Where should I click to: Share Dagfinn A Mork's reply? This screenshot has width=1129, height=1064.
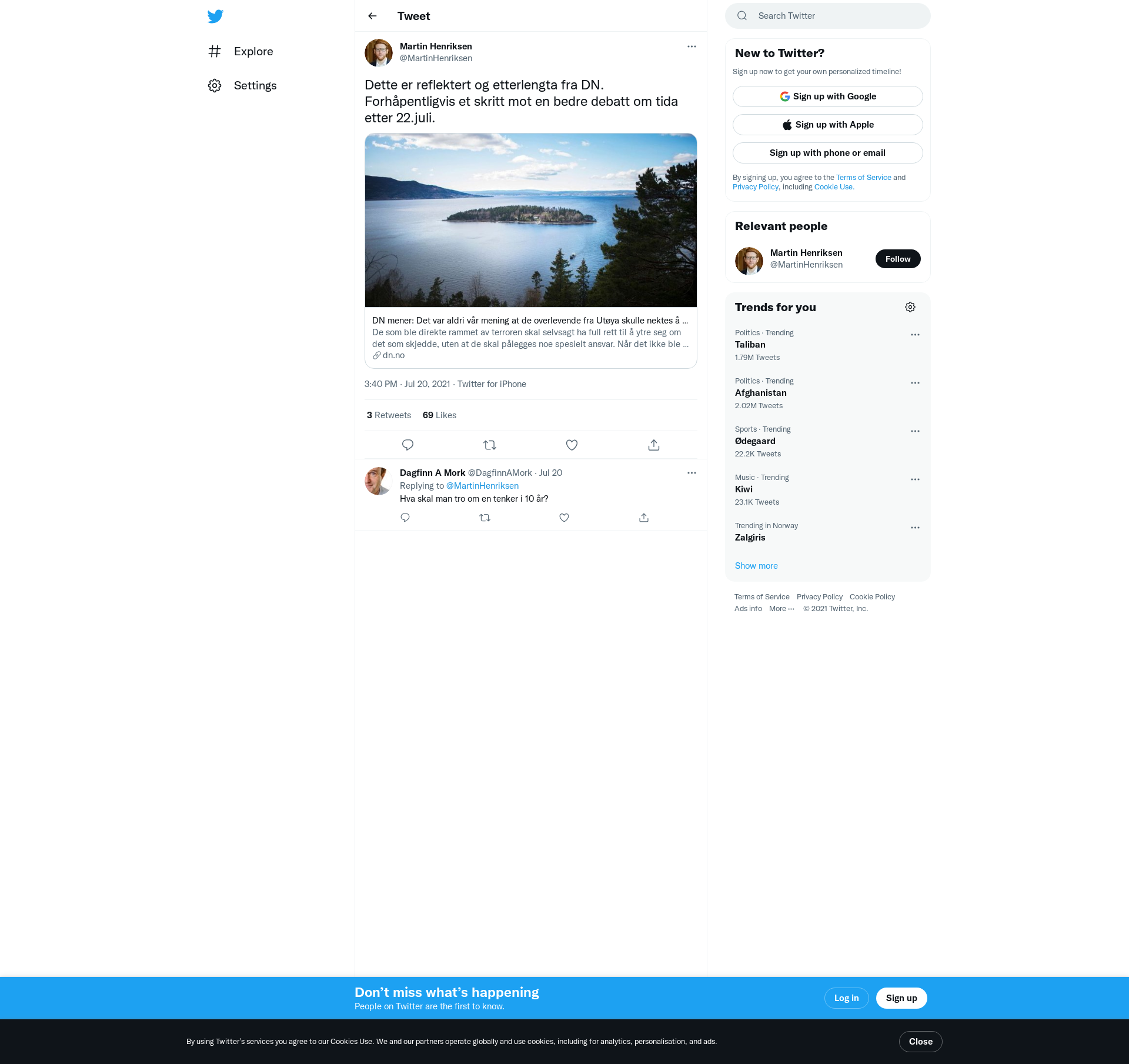[644, 518]
